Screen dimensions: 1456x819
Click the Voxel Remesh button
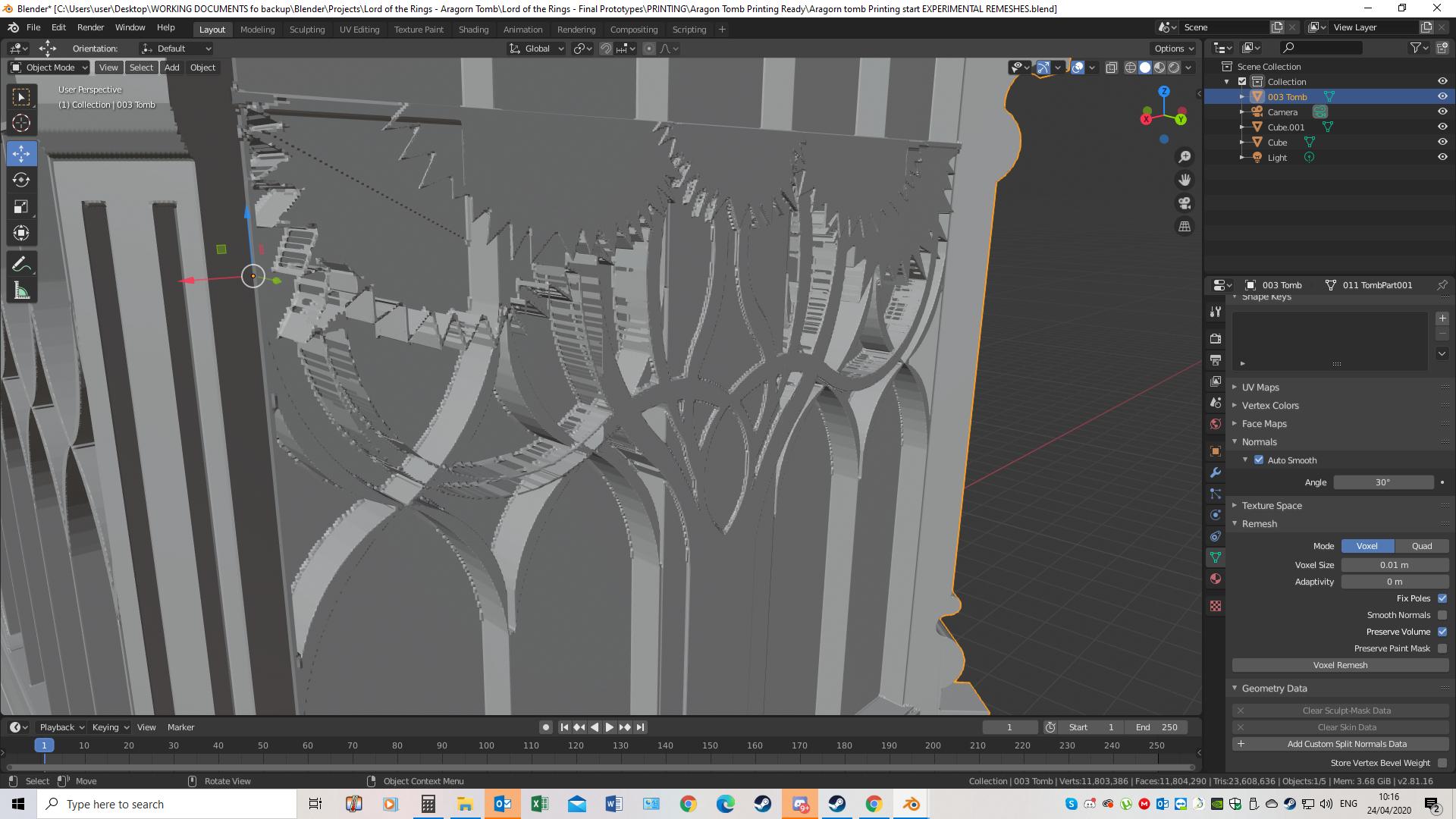[1340, 665]
